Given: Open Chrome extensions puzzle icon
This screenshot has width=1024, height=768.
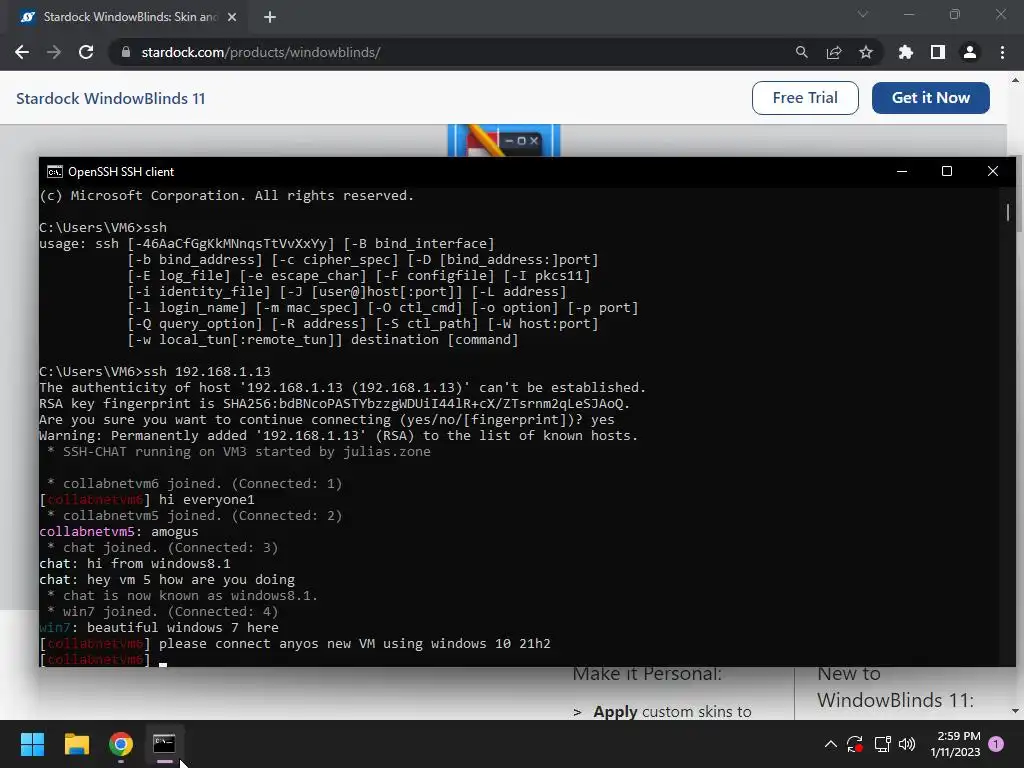Looking at the screenshot, I should point(906,52).
